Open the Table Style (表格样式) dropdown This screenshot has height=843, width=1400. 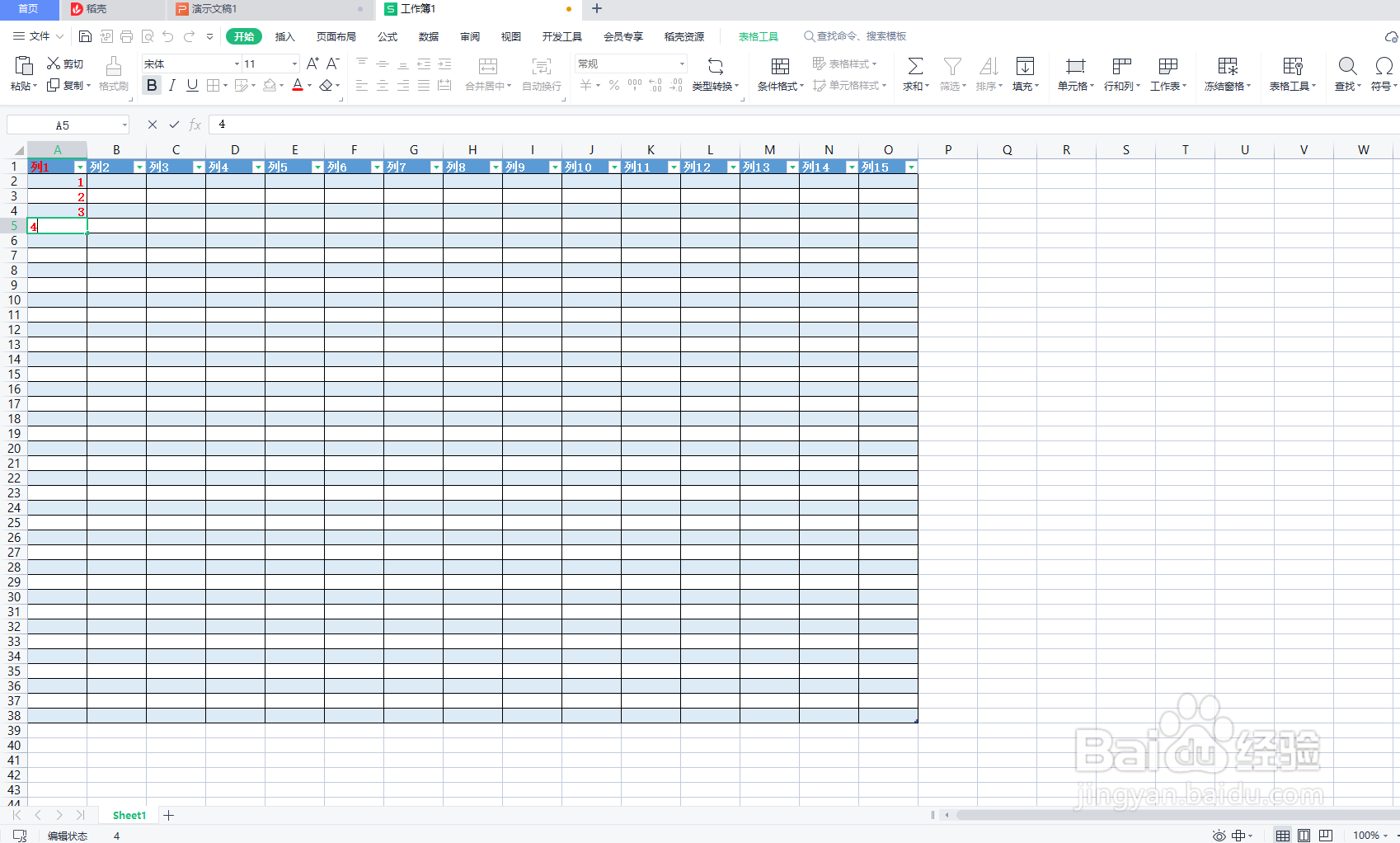click(x=844, y=64)
